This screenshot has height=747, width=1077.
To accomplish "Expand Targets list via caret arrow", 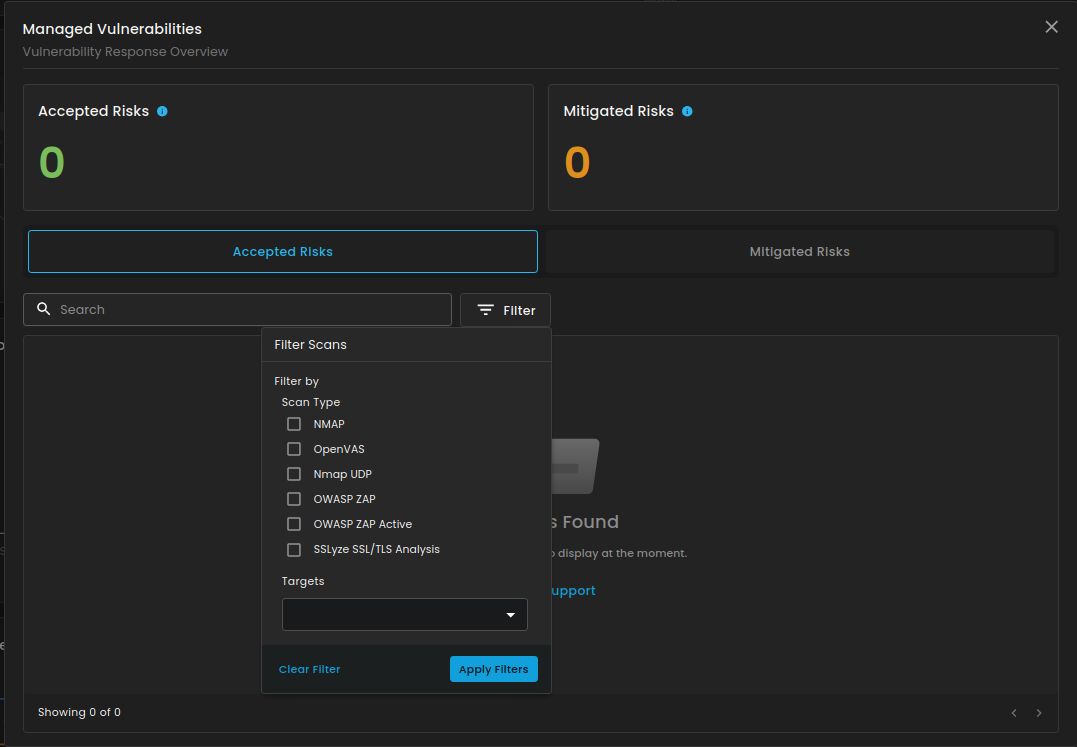I will coord(511,615).
